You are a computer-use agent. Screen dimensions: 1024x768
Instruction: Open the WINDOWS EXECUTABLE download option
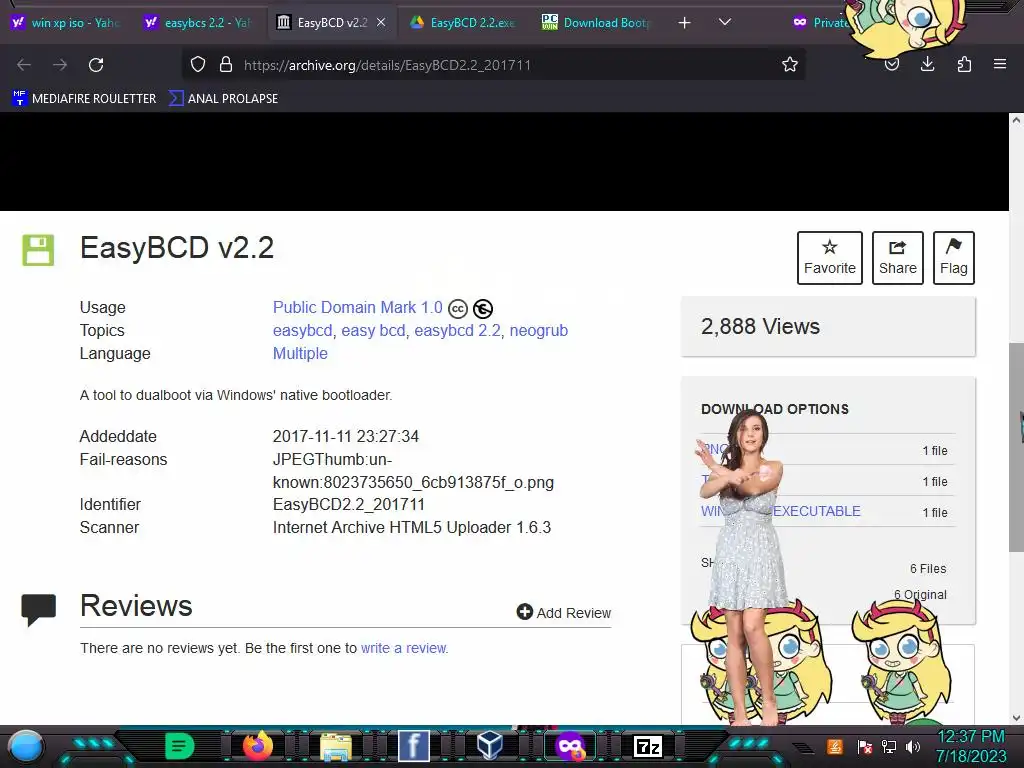pyautogui.click(x=816, y=511)
